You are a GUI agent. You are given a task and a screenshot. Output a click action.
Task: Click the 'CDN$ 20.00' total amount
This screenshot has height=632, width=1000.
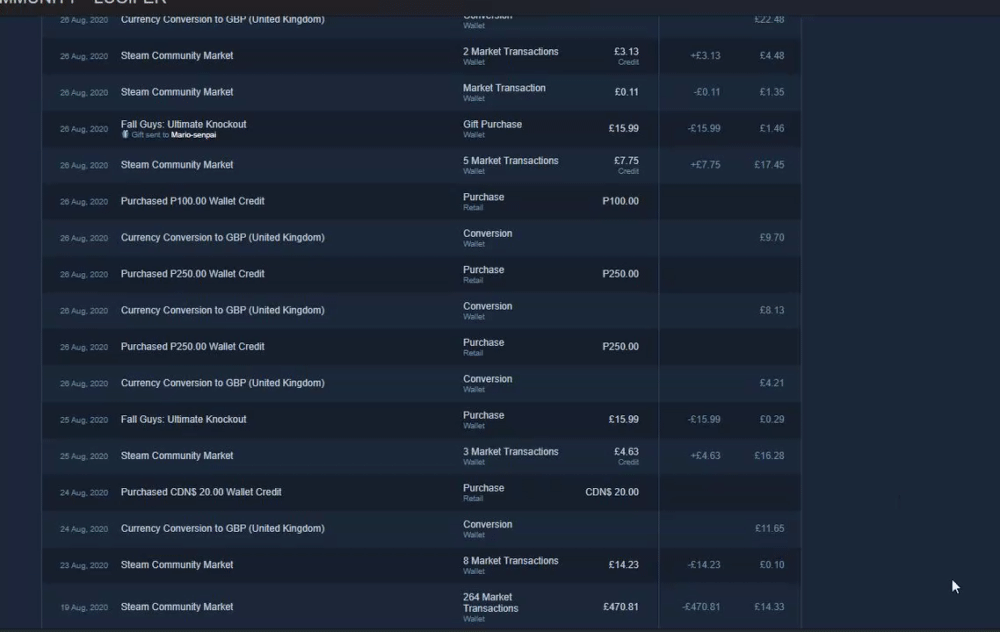coord(612,492)
